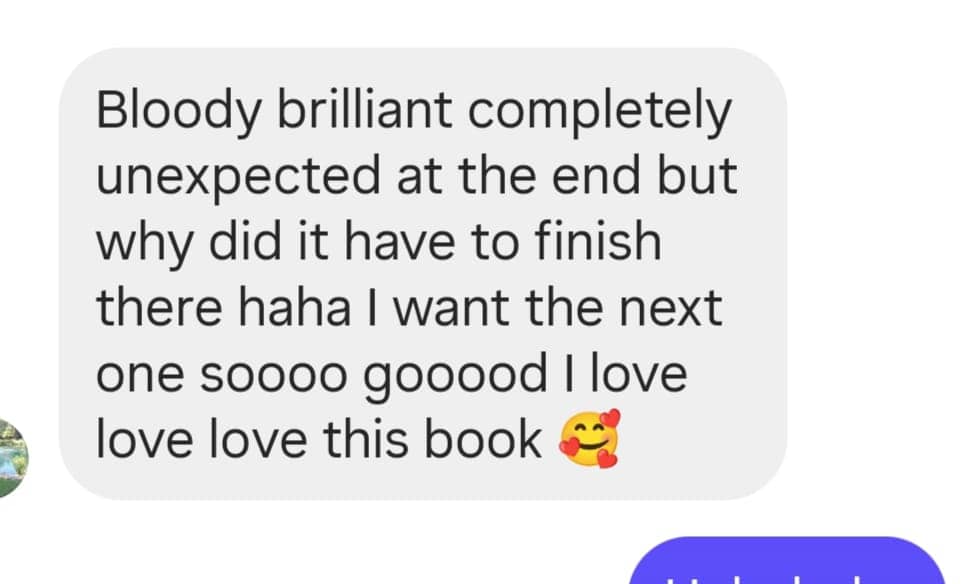Click the word "why" in the message
Screen dimensions: 970x584
tap(145, 244)
